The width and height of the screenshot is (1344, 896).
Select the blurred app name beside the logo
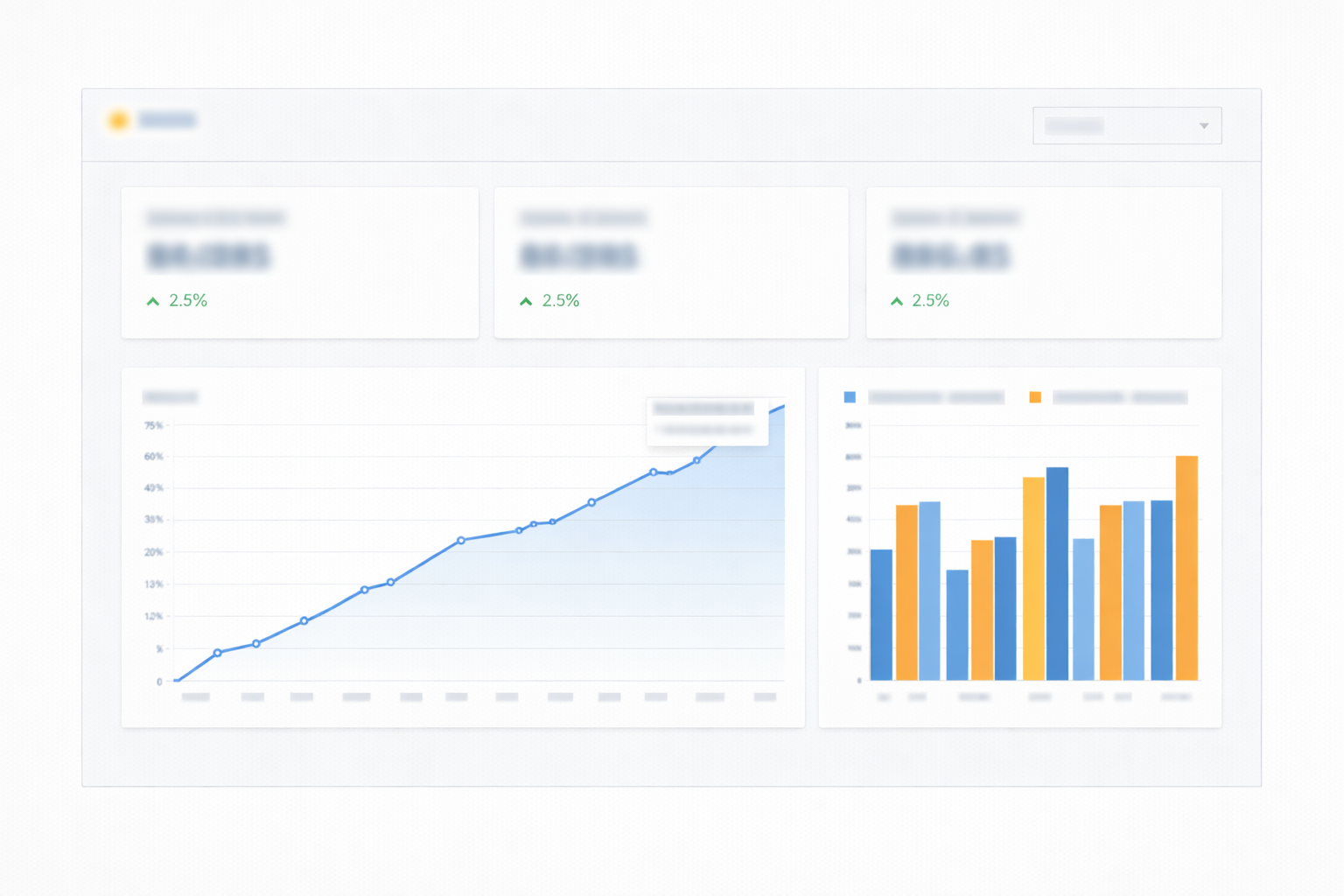[x=167, y=120]
